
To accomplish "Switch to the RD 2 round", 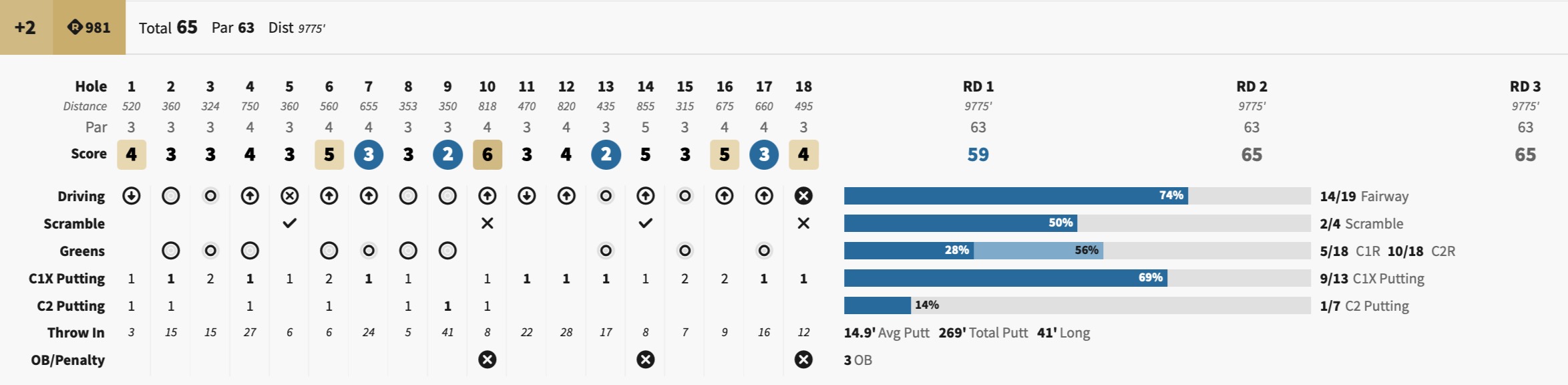I will 1251,87.
